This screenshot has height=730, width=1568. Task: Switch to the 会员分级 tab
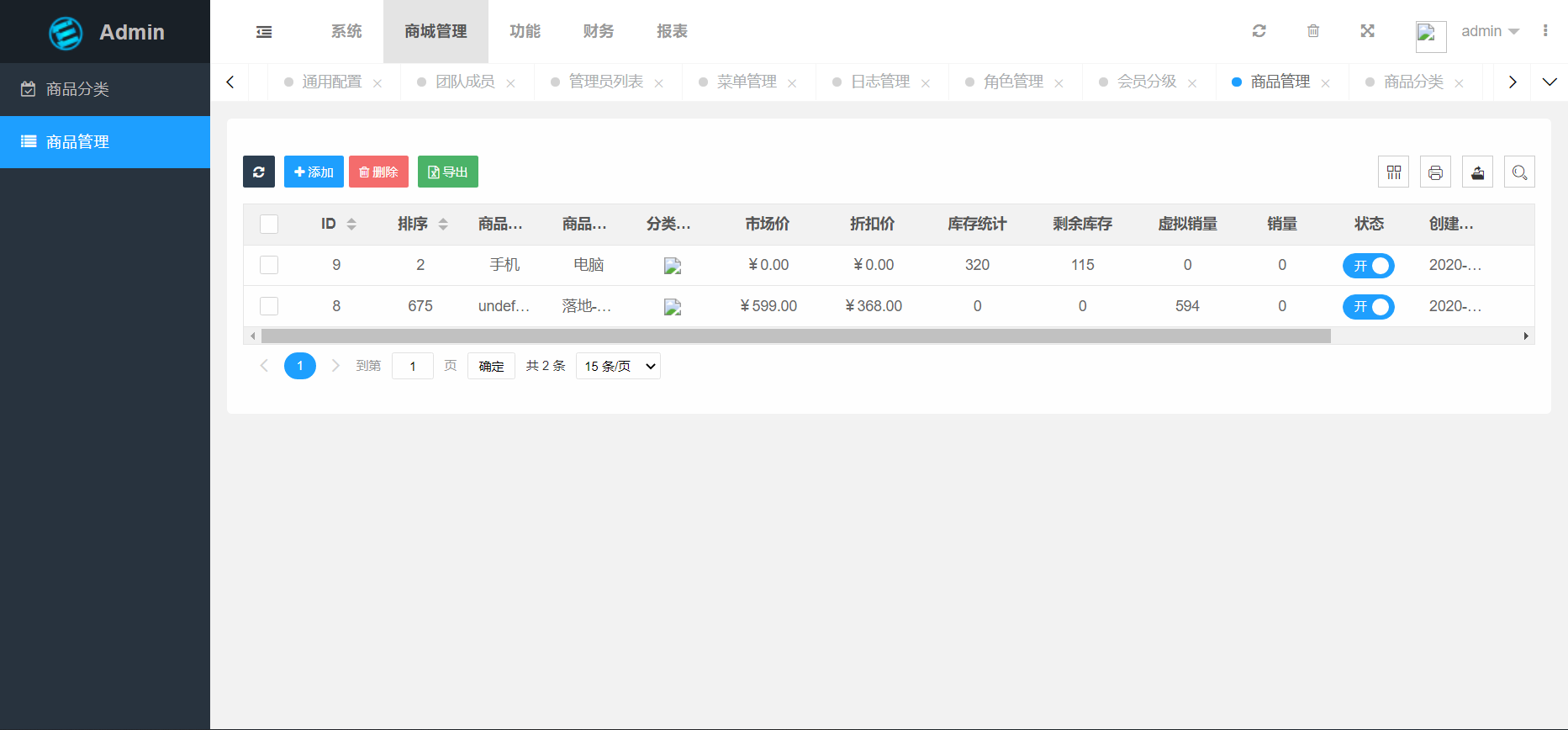coord(1147,82)
